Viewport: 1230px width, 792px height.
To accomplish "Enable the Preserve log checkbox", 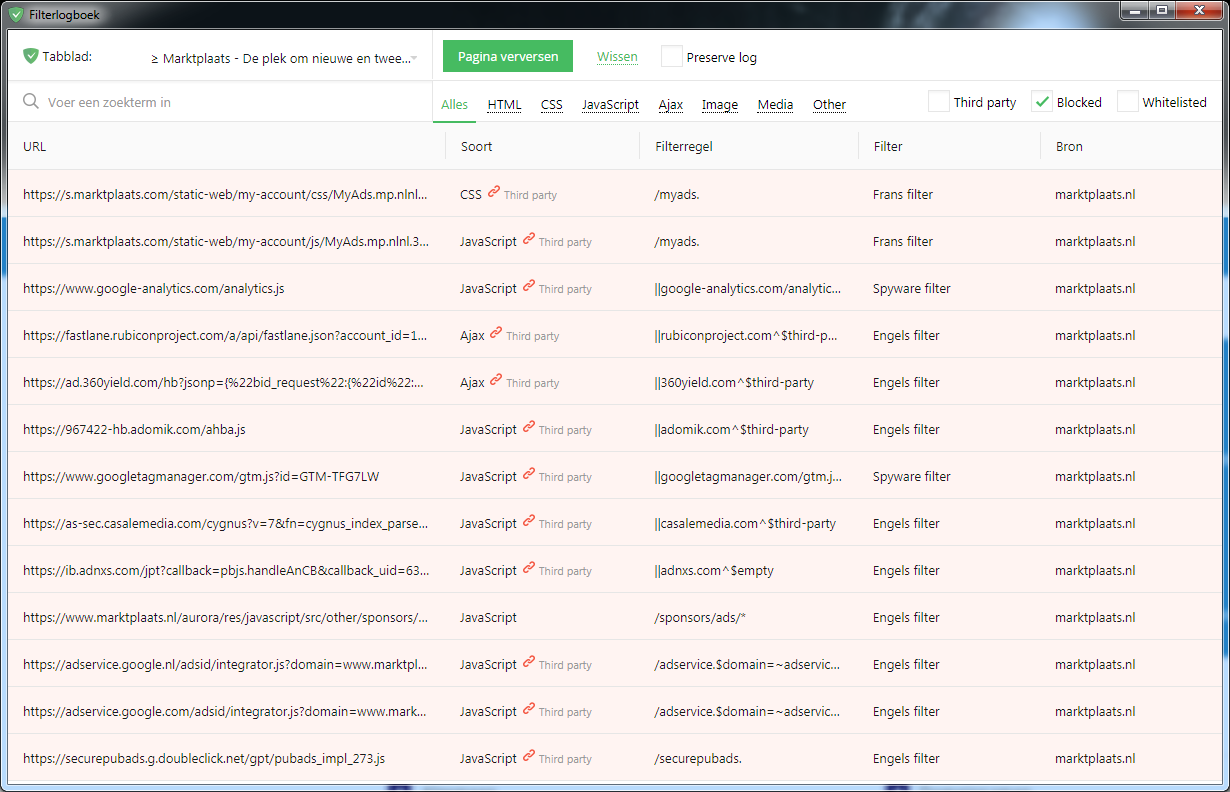I will [x=672, y=57].
